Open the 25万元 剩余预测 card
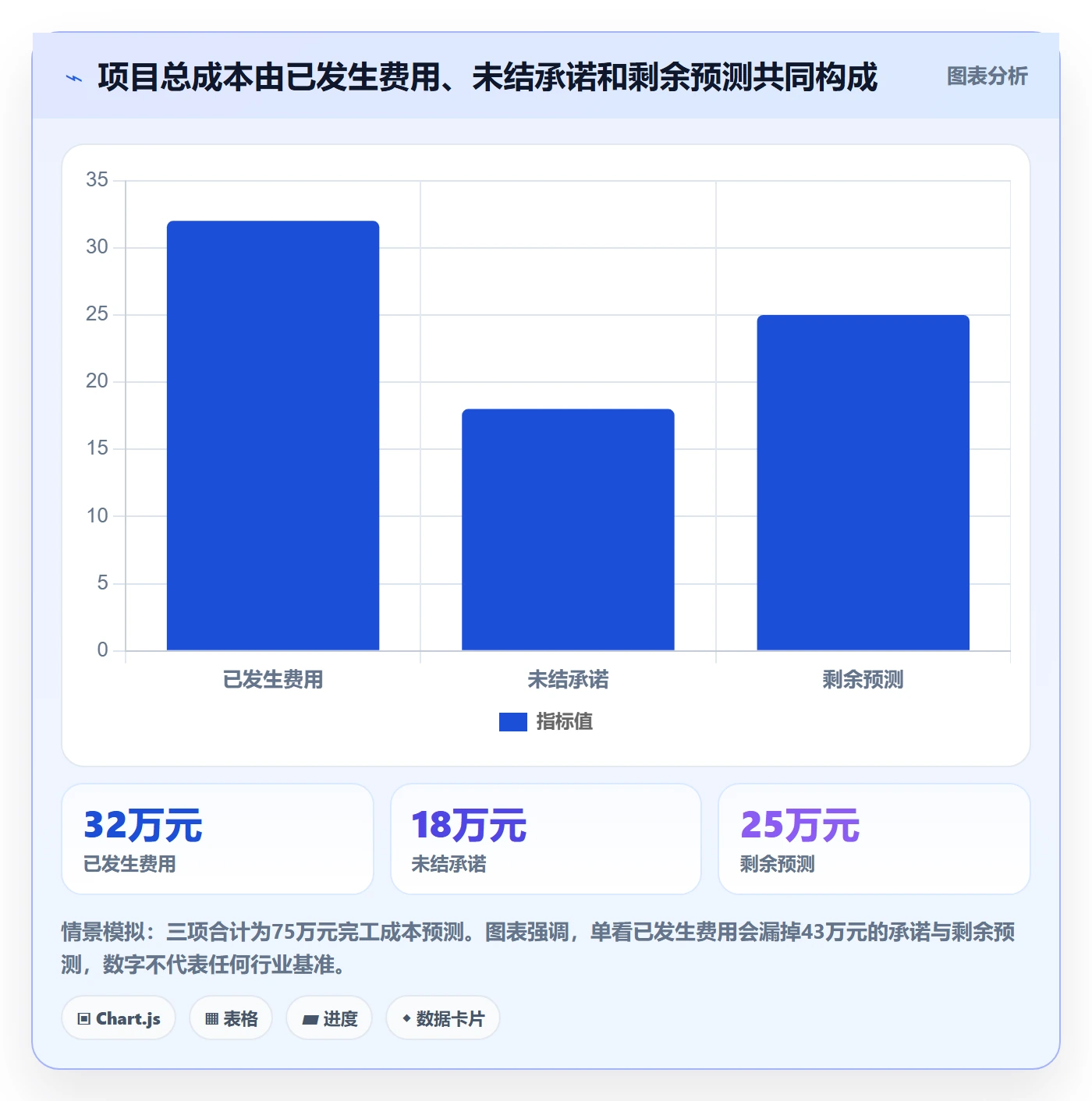This screenshot has width=1092, height=1101. pyautogui.click(x=874, y=839)
